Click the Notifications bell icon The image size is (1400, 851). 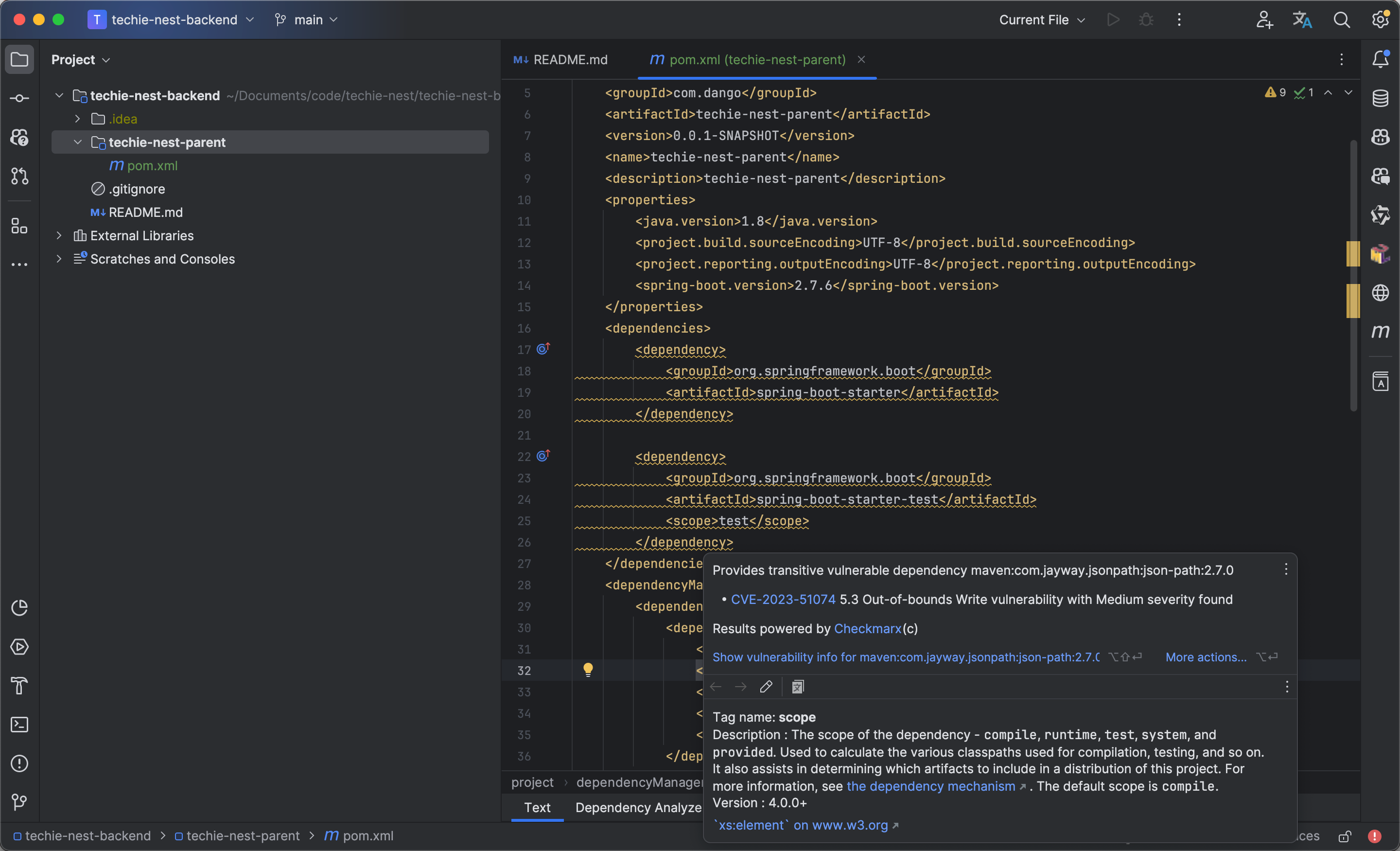[x=1380, y=59]
